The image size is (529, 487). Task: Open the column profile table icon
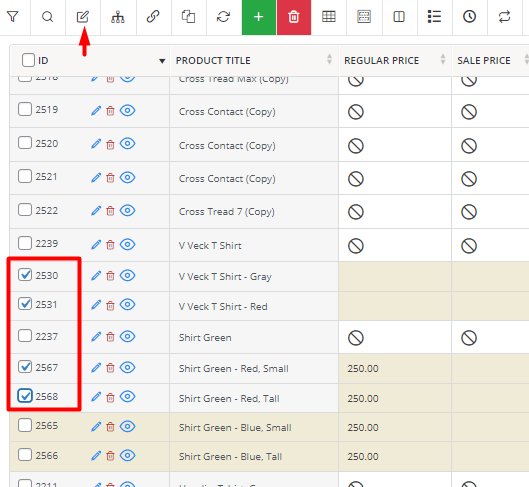[329, 17]
